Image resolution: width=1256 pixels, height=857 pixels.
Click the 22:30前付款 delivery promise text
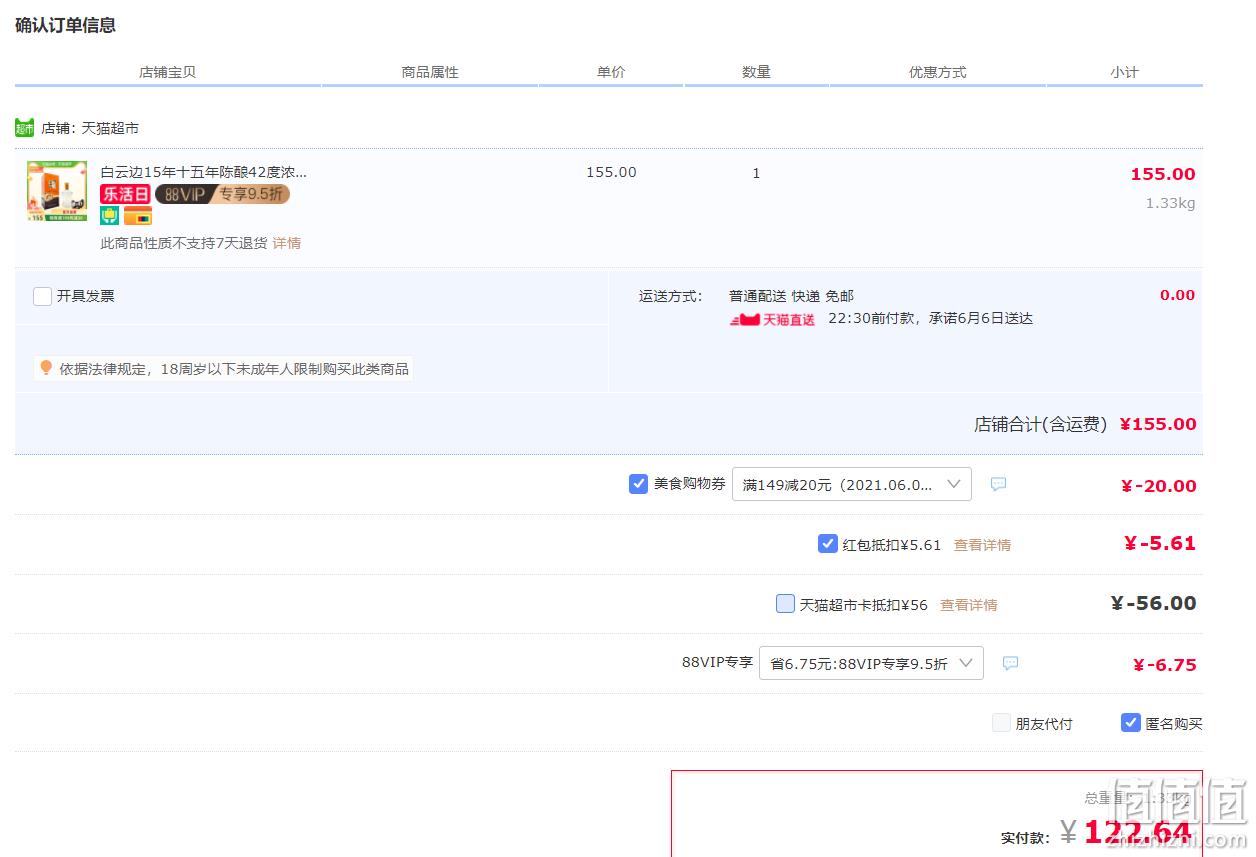click(x=930, y=319)
